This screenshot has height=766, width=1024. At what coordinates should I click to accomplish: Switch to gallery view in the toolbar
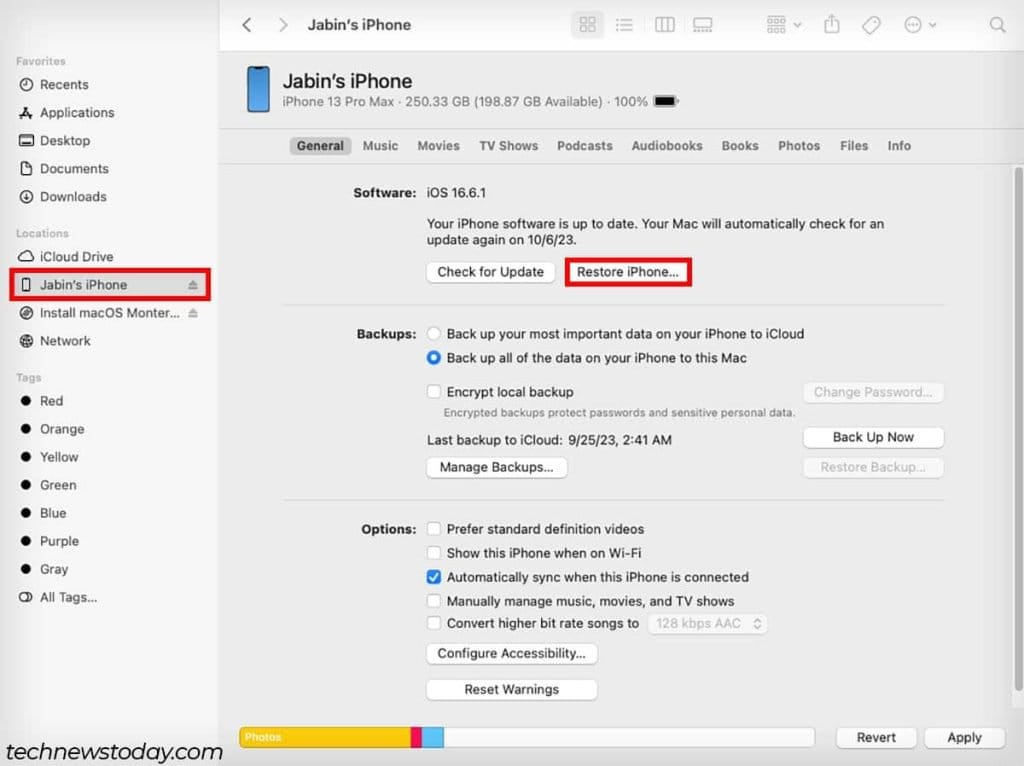(x=703, y=24)
